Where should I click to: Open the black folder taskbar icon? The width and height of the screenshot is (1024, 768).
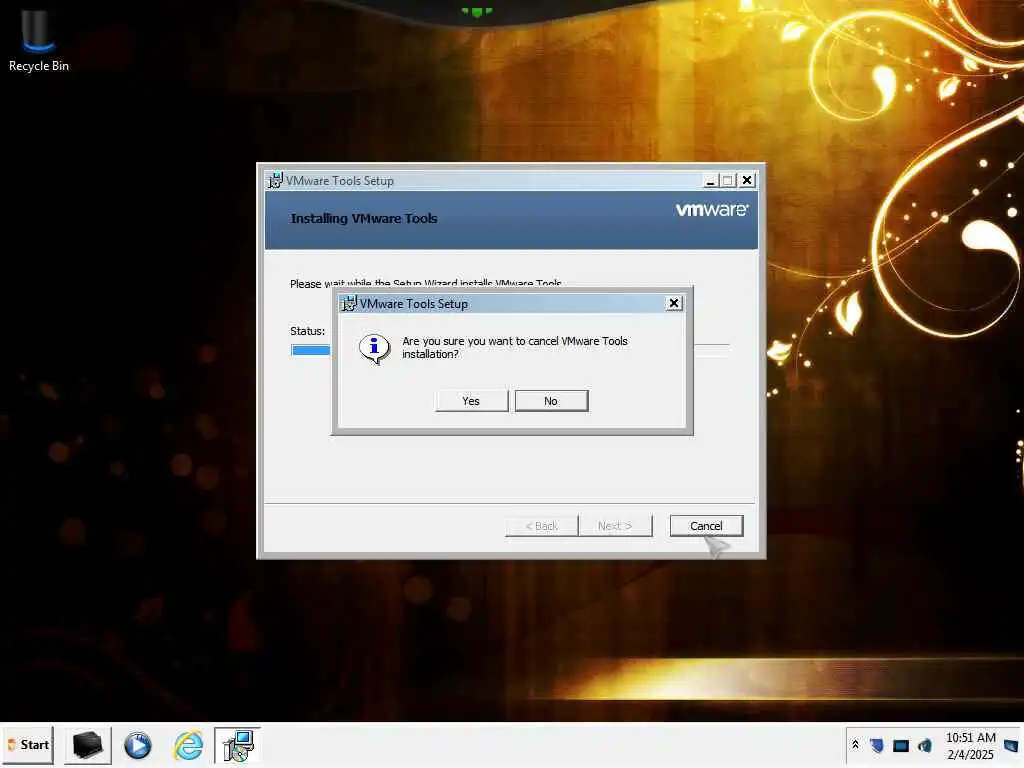(x=88, y=745)
